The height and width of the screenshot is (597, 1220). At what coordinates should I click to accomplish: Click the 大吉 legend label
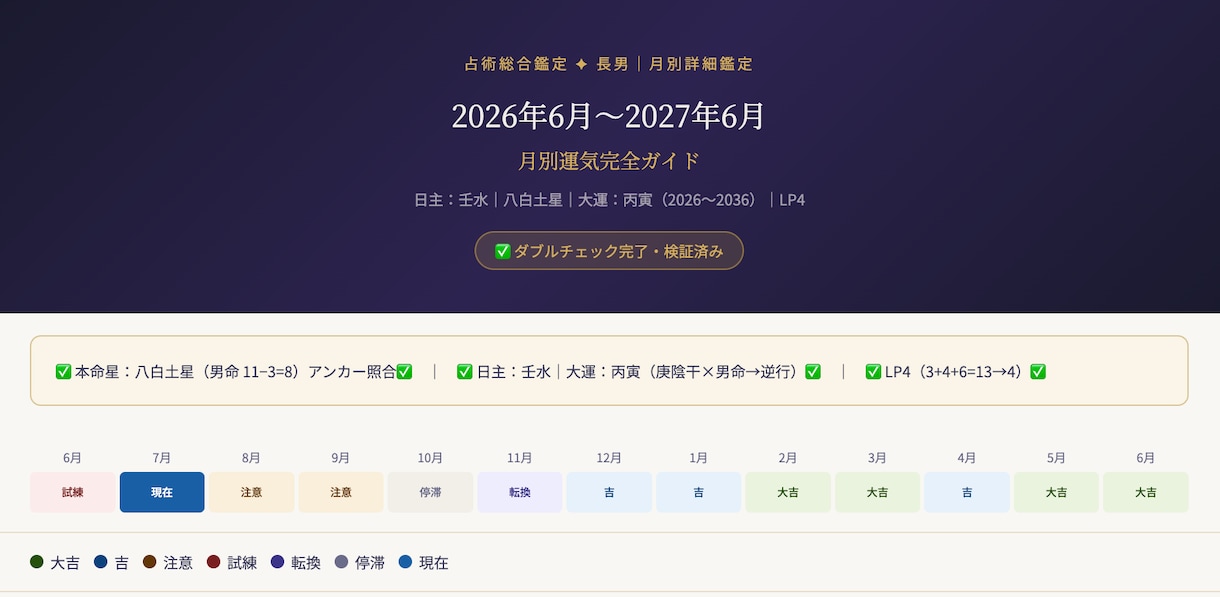[65, 563]
